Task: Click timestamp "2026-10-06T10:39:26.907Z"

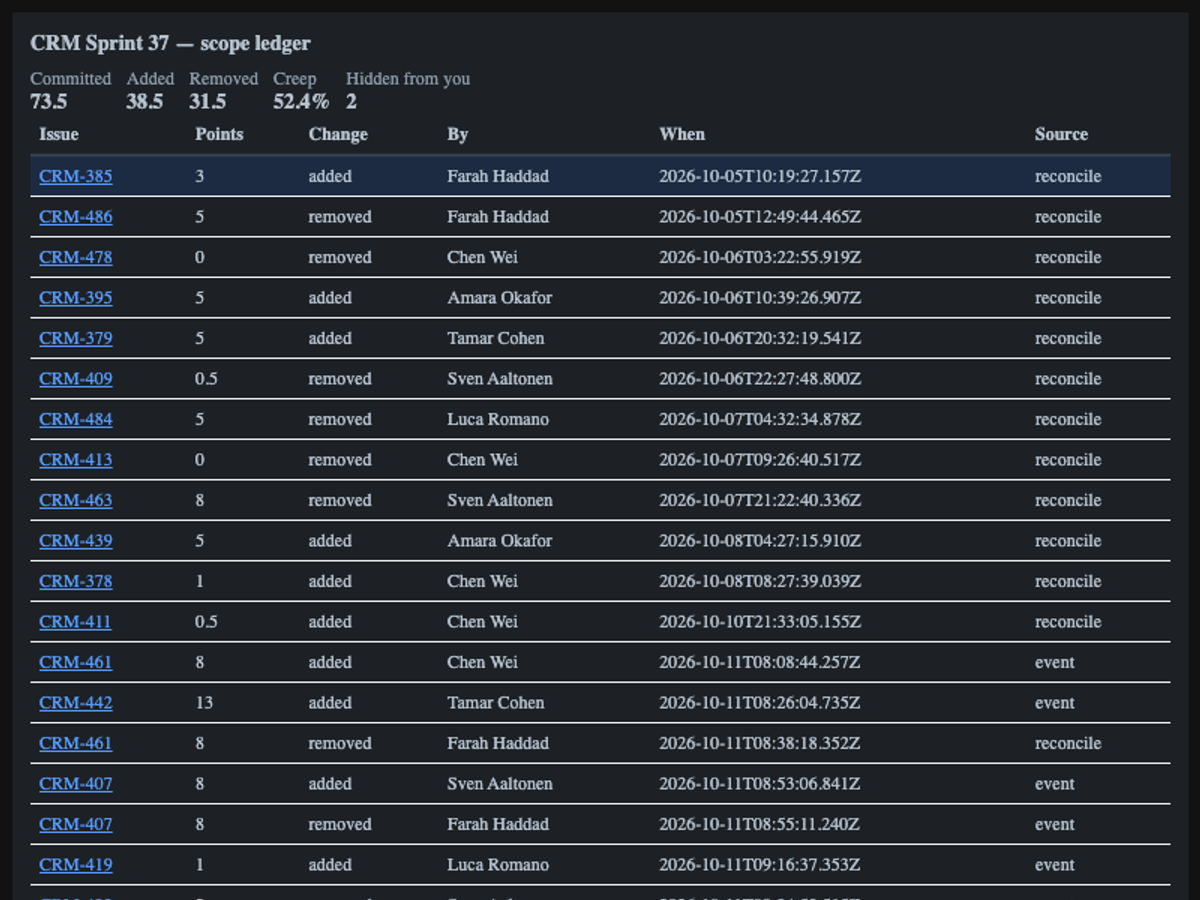Action: tap(760, 298)
